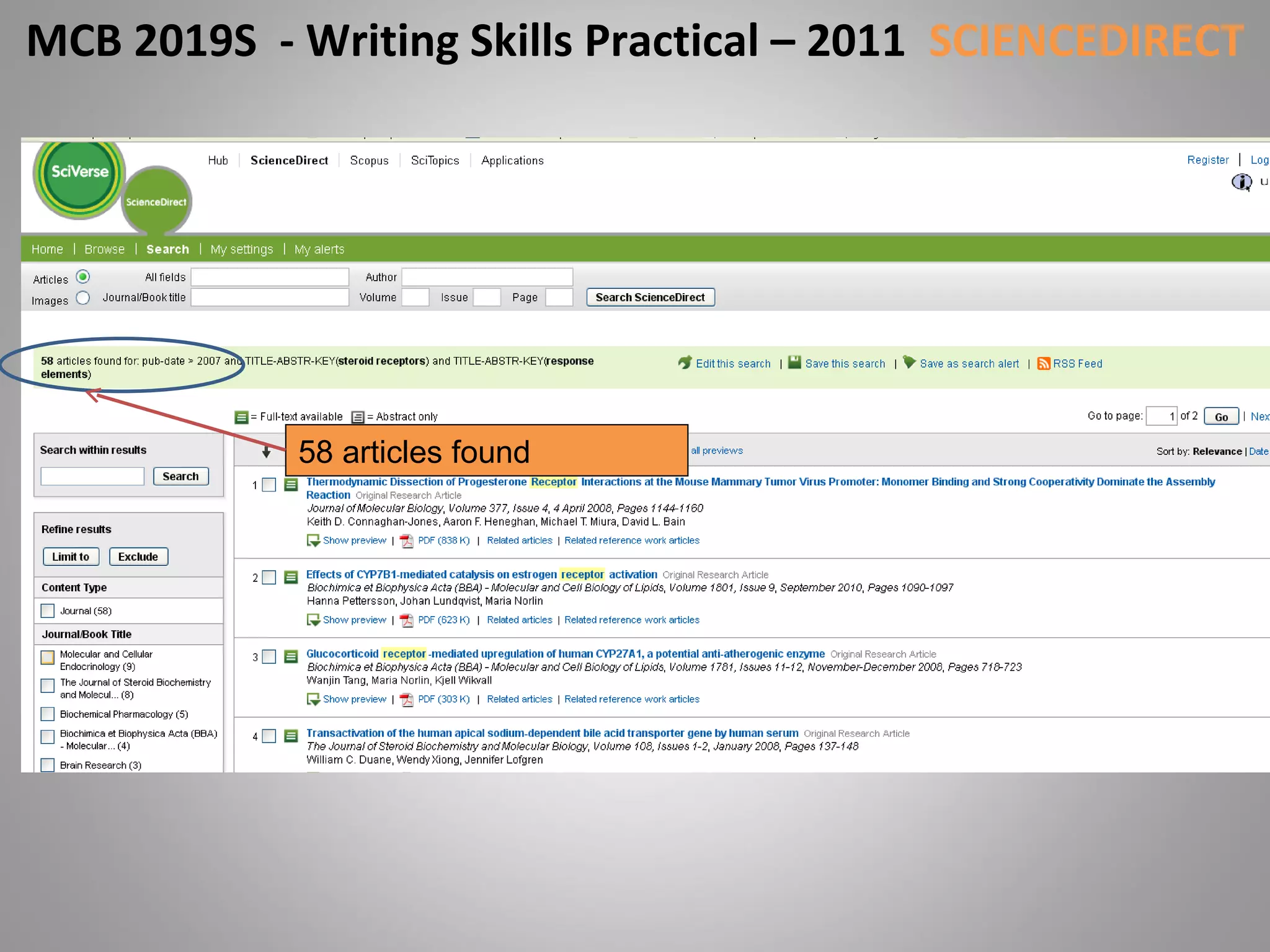The width and height of the screenshot is (1270, 952).
Task: Click the Author input box
Action: (x=487, y=276)
